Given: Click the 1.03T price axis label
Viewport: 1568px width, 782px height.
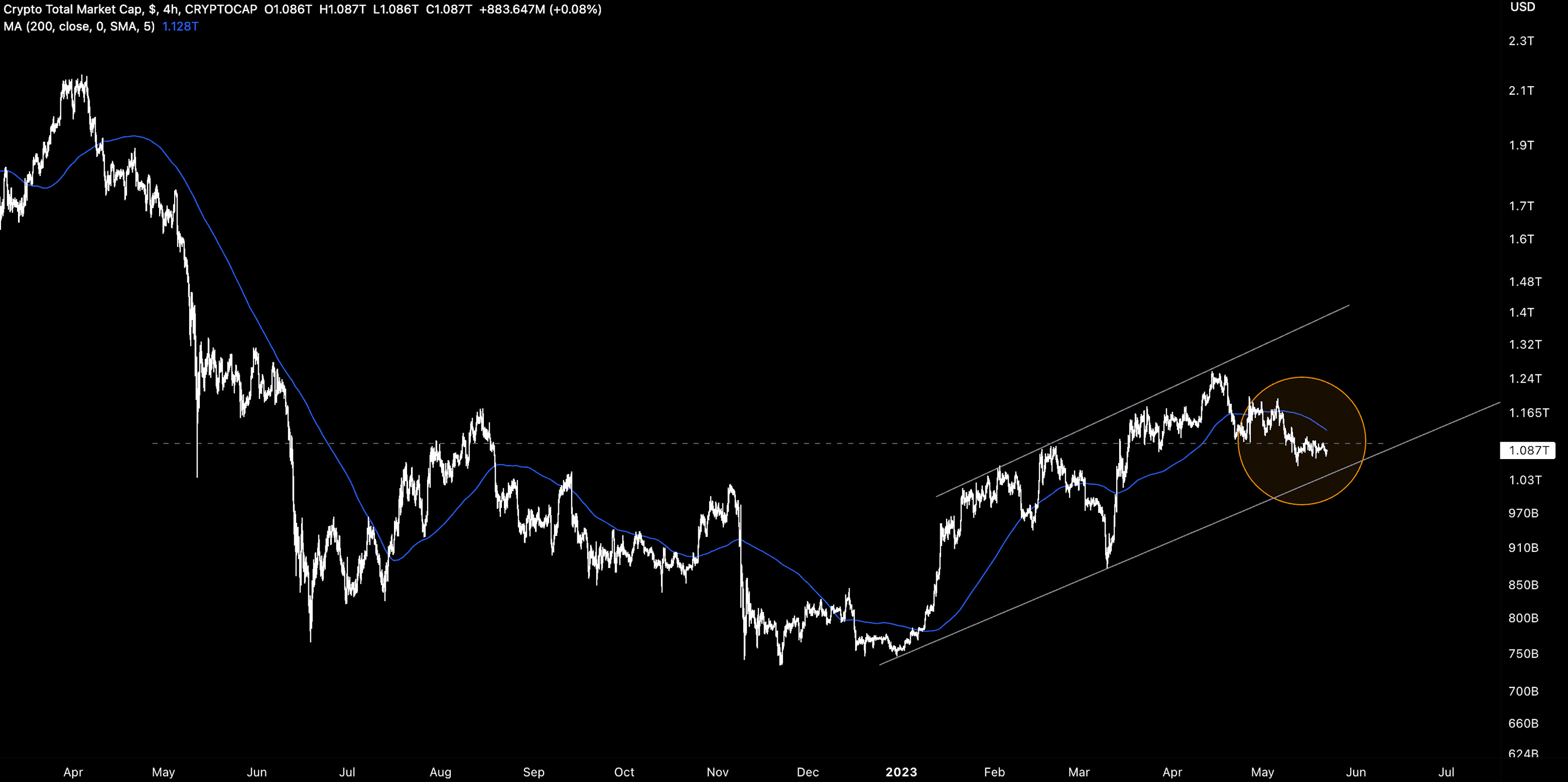Looking at the screenshot, I should pos(1525,480).
